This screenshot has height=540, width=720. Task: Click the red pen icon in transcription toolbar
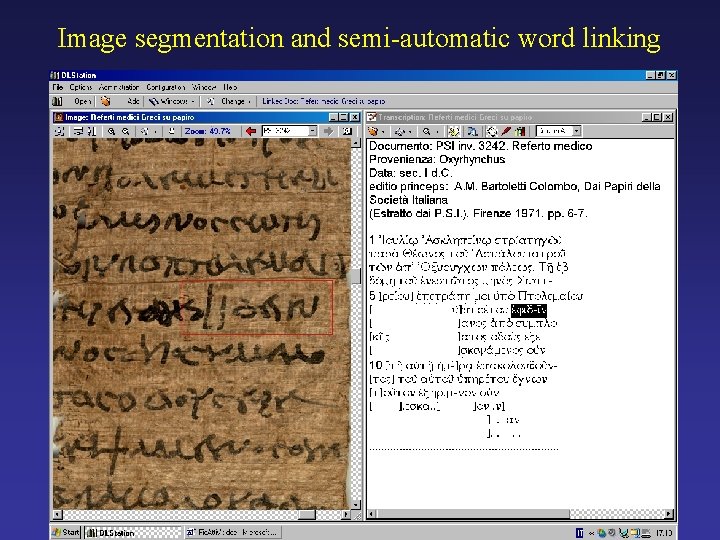point(506,131)
